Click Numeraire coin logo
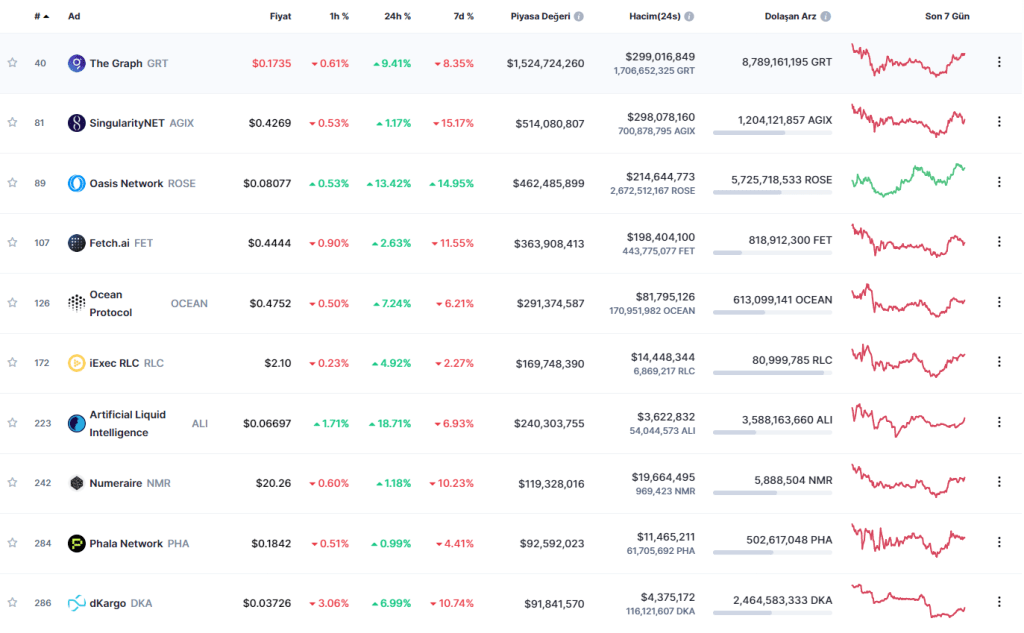 pos(76,483)
